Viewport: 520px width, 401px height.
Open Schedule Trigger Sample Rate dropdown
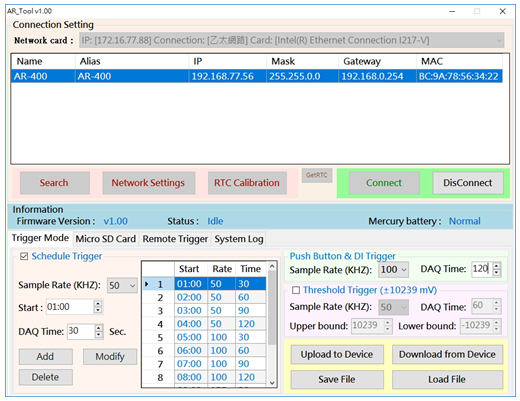pos(122,285)
